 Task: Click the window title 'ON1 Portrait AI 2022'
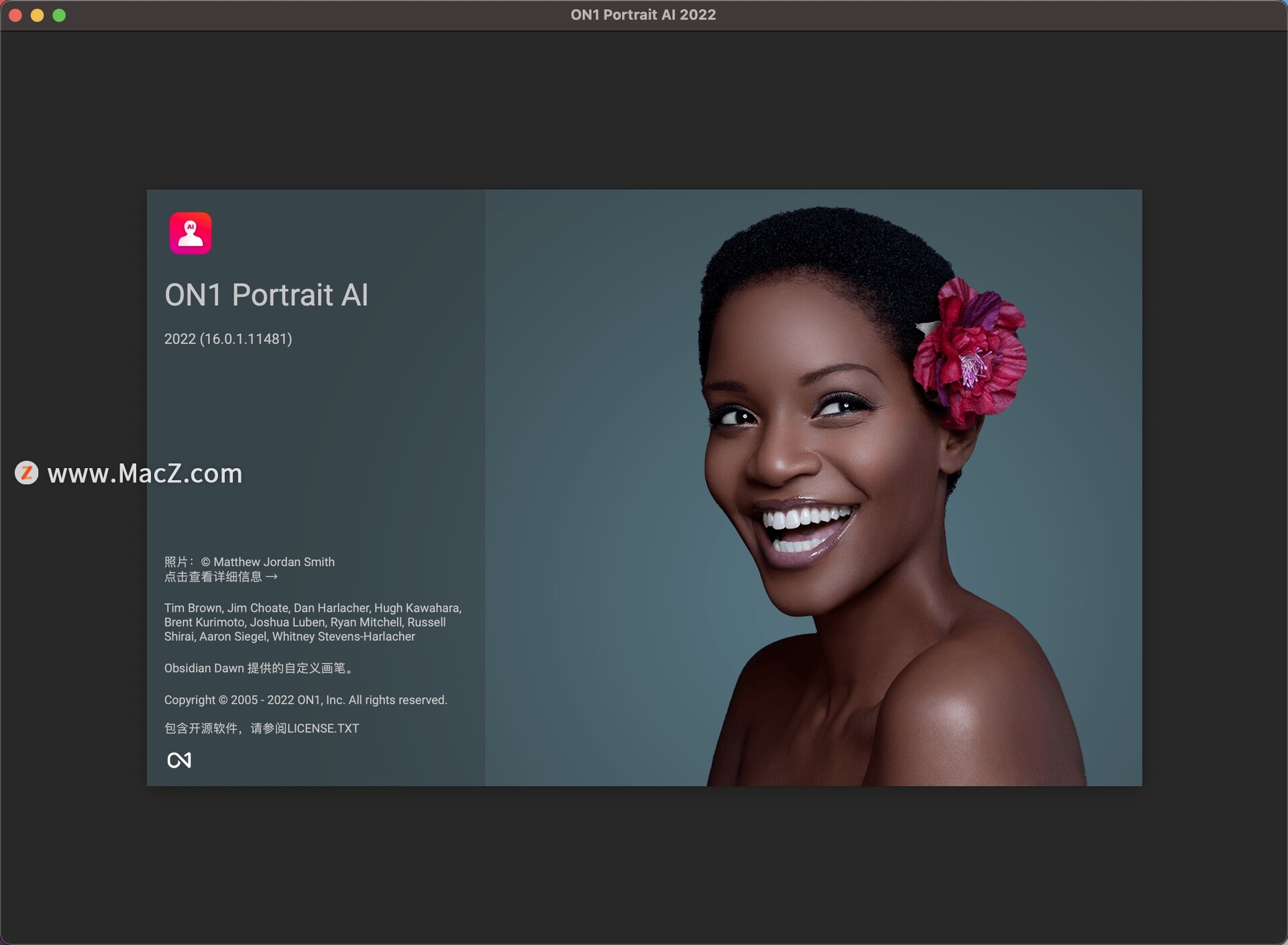643,15
